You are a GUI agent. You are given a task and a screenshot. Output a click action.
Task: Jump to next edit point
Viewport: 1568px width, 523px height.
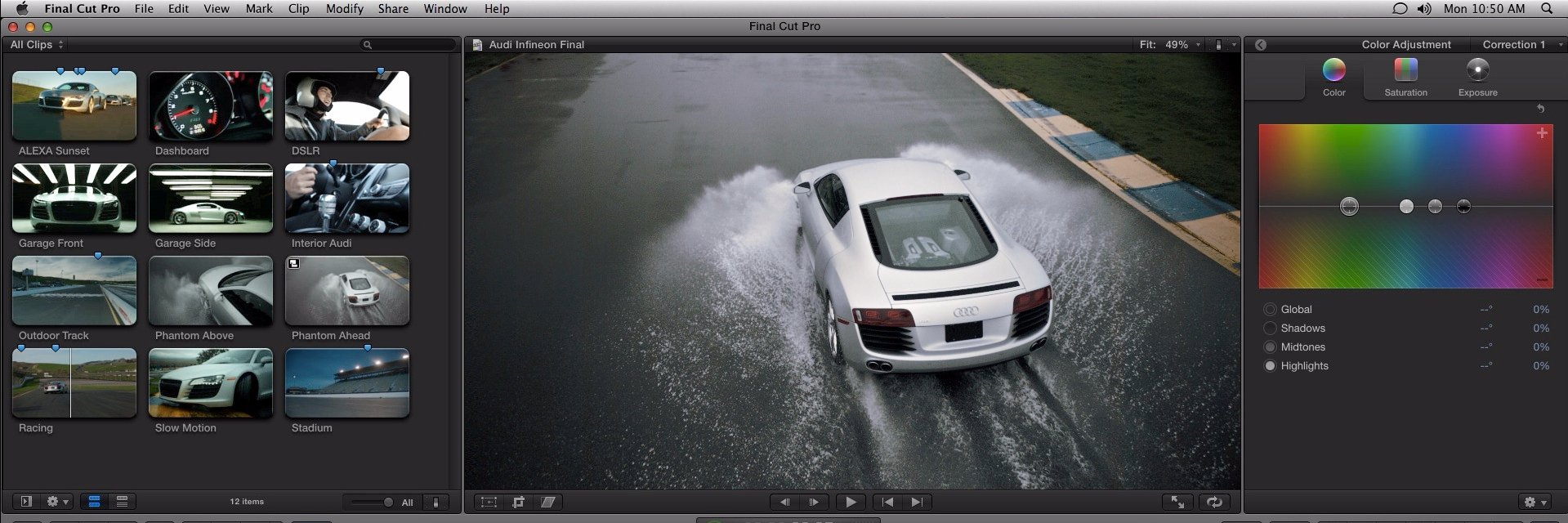coord(917,502)
